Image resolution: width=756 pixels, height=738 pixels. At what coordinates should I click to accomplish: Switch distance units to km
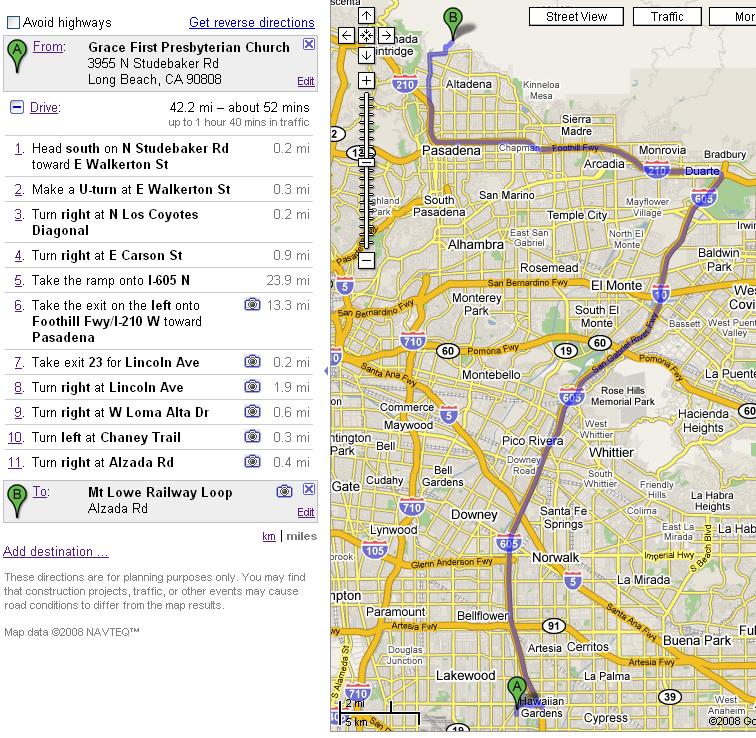point(269,537)
